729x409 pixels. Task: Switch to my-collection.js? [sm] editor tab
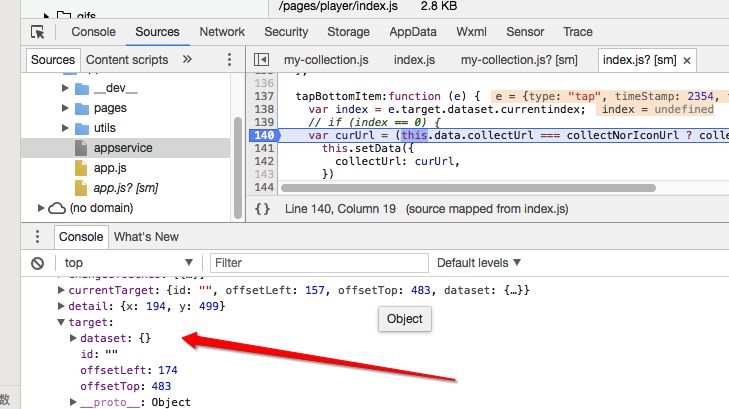coord(519,60)
